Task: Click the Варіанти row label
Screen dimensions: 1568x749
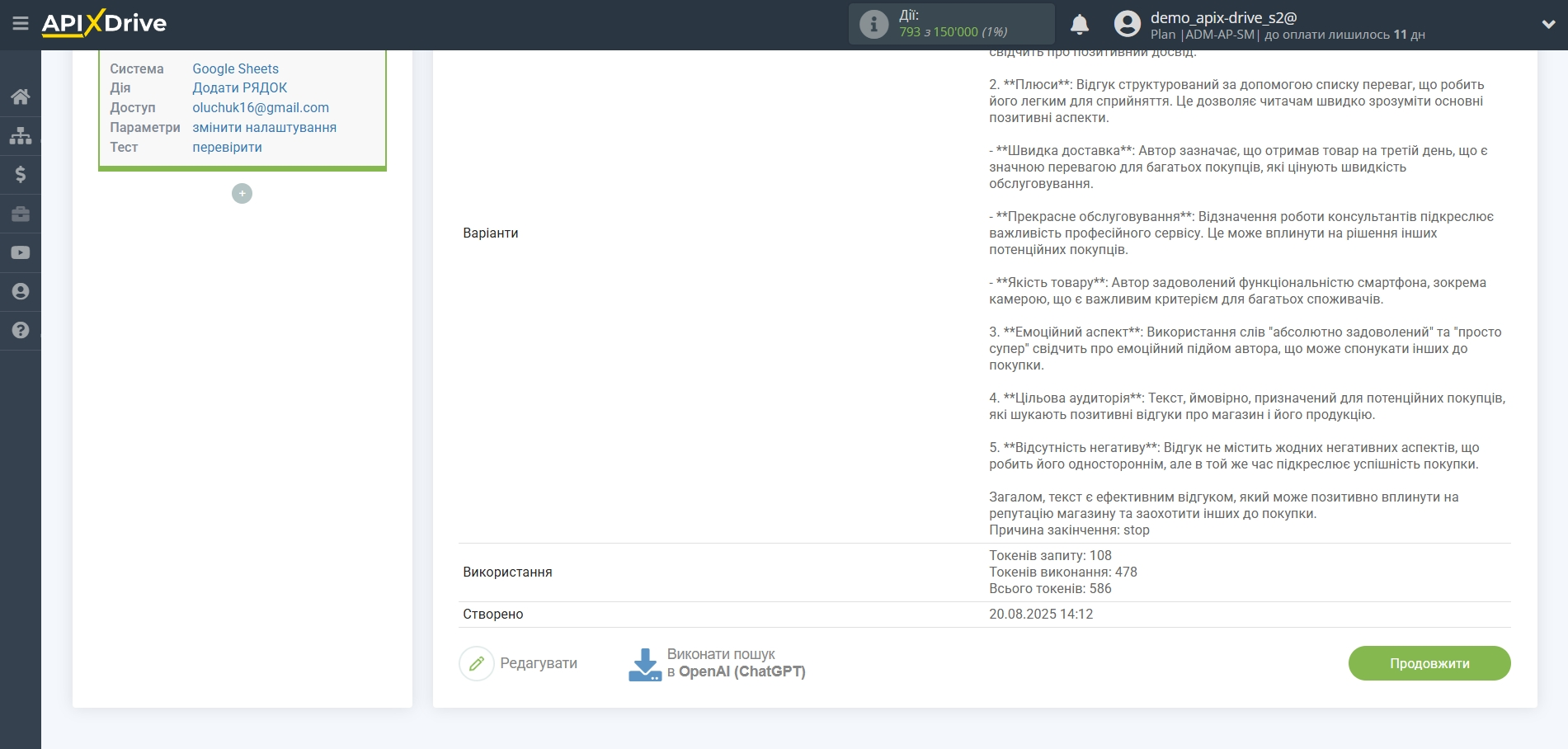Action: click(491, 233)
